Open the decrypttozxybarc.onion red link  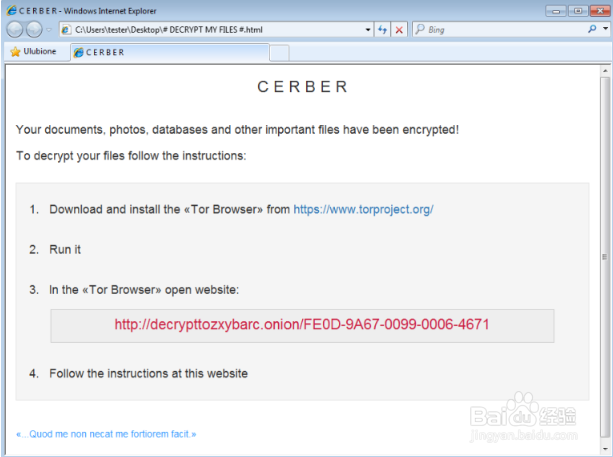pos(302,324)
